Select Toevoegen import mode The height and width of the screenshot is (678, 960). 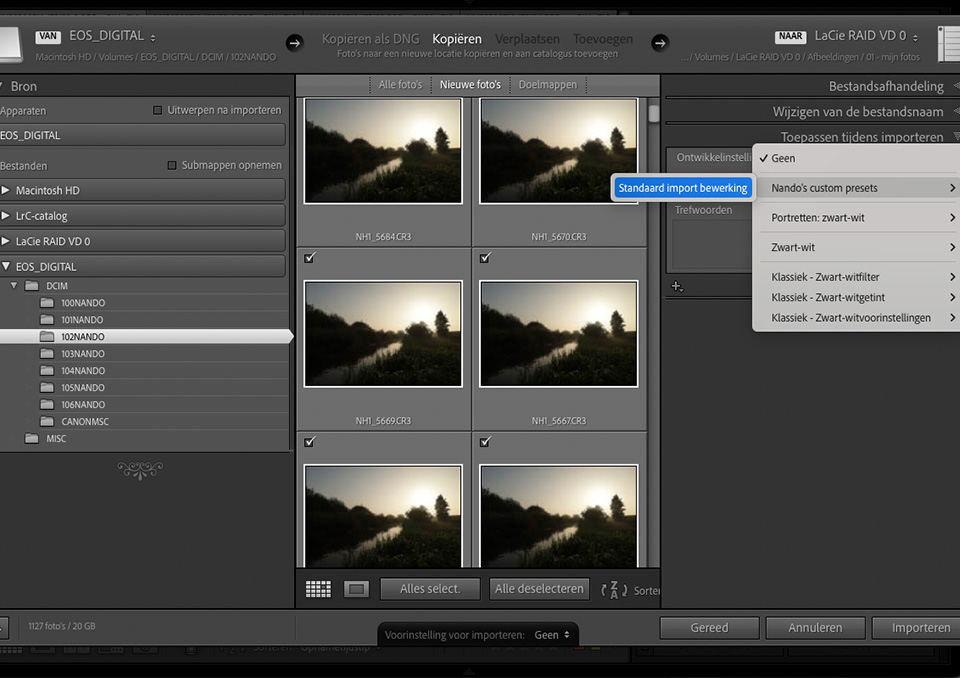pyautogui.click(x=603, y=39)
